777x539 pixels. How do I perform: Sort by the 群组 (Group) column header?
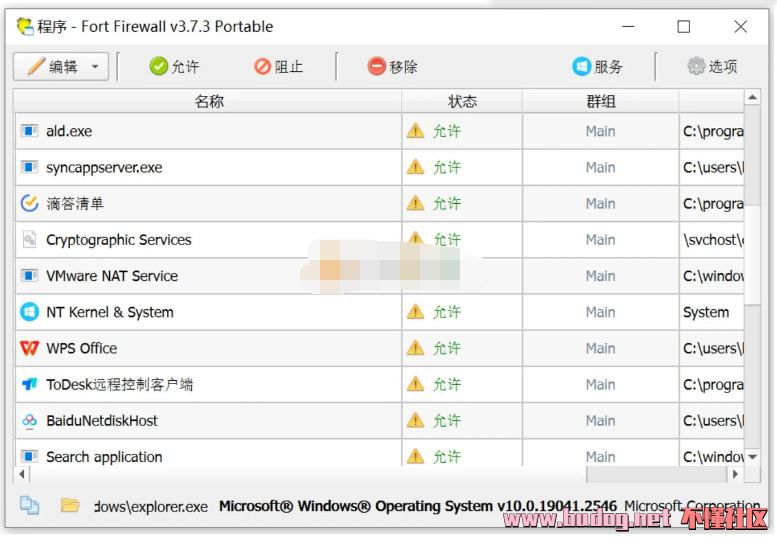(x=600, y=101)
